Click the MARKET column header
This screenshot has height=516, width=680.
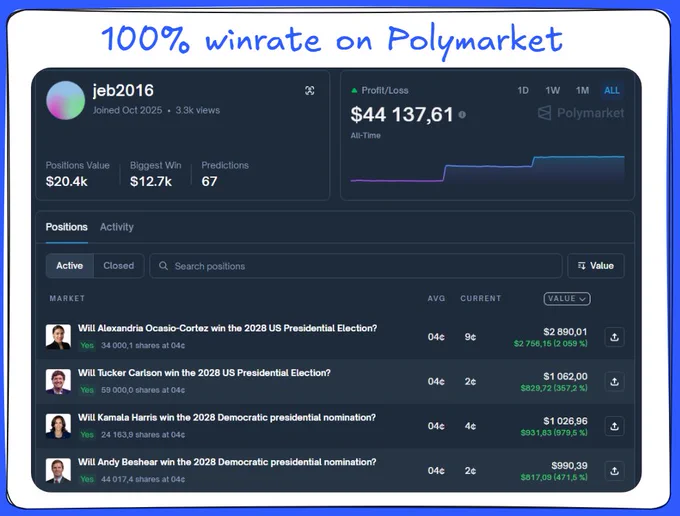67,299
